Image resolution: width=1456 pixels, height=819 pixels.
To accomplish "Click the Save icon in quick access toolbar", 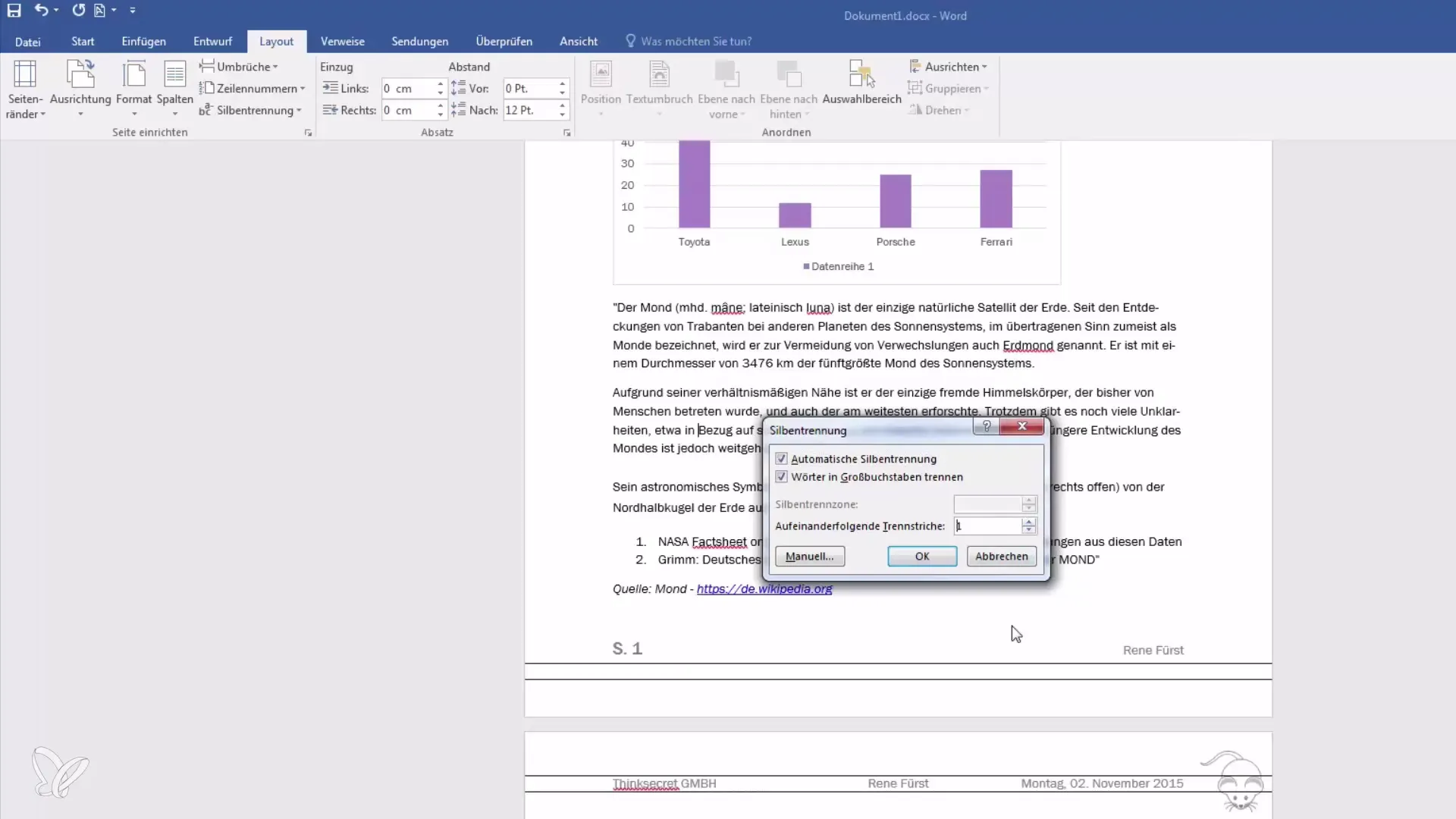I will 14,11.
